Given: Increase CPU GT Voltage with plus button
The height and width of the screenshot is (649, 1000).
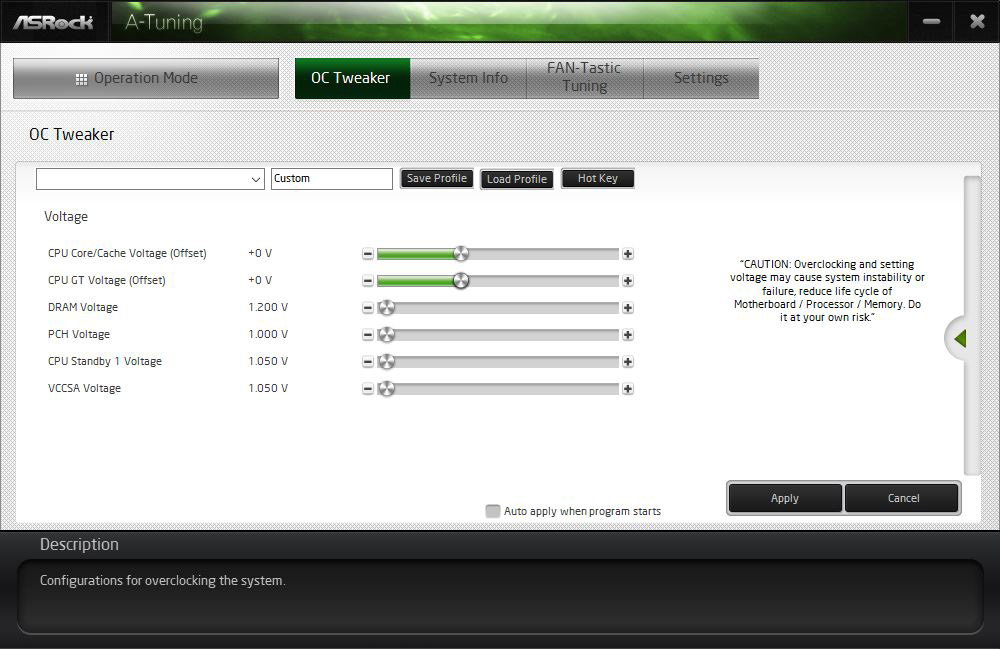Looking at the screenshot, I should 628,281.
